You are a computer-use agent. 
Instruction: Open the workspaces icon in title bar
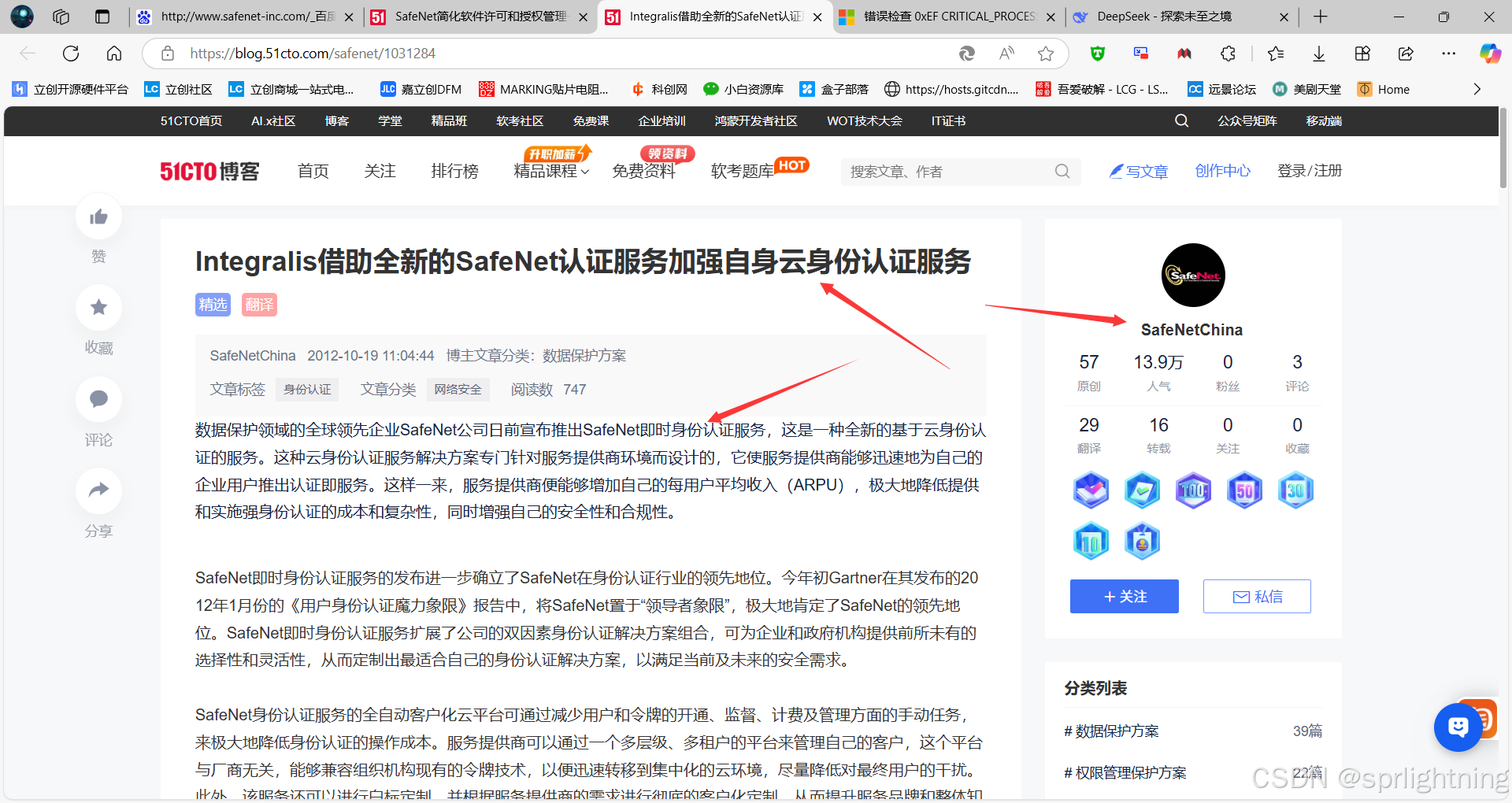pyautogui.click(x=61, y=17)
